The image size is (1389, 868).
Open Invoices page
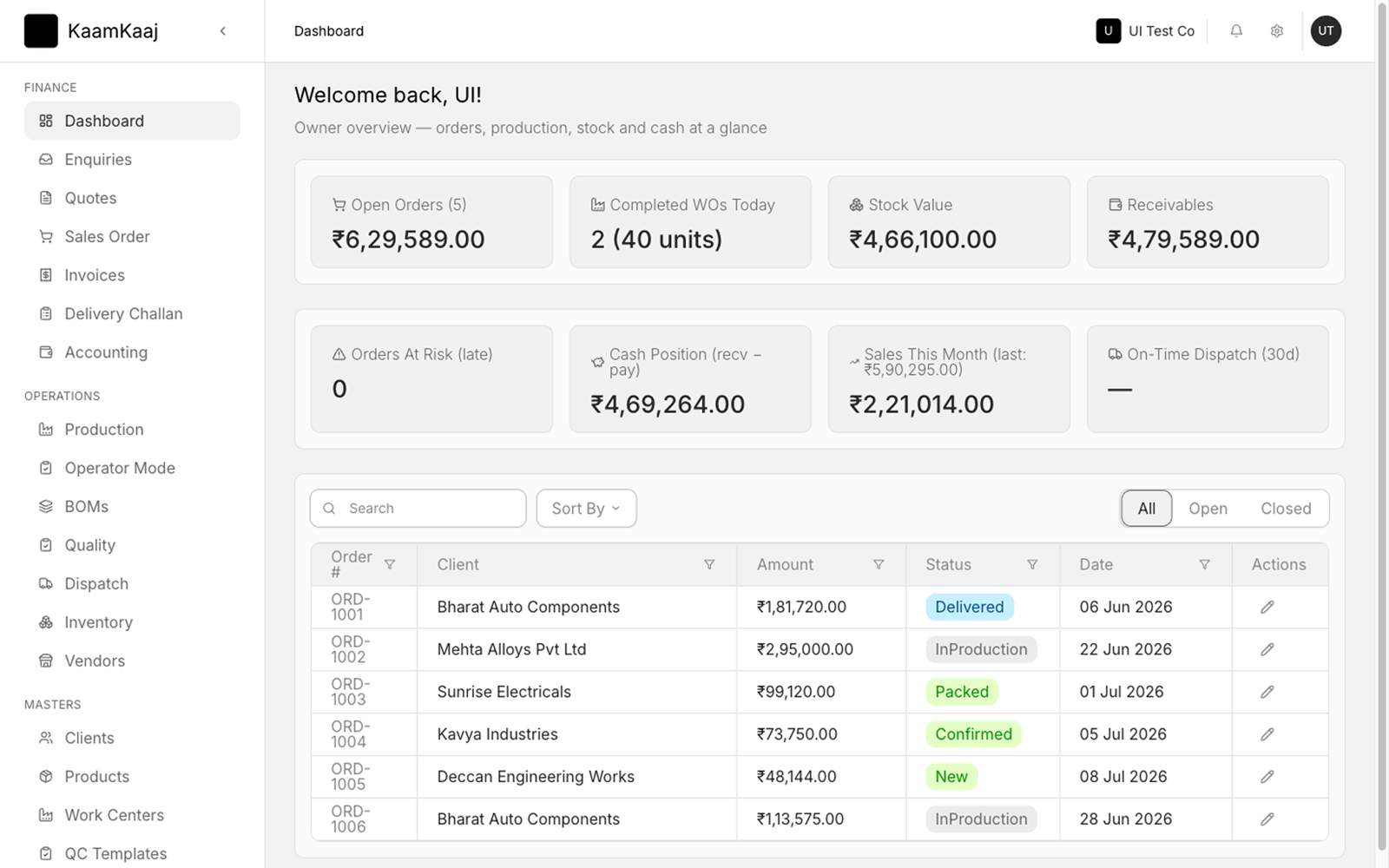point(132,275)
